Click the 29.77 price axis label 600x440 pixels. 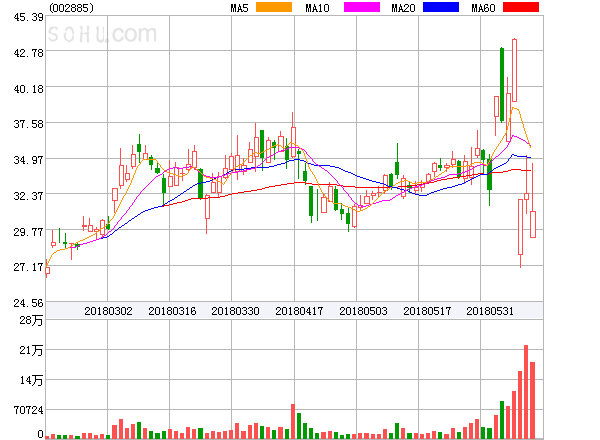[28, 232]
